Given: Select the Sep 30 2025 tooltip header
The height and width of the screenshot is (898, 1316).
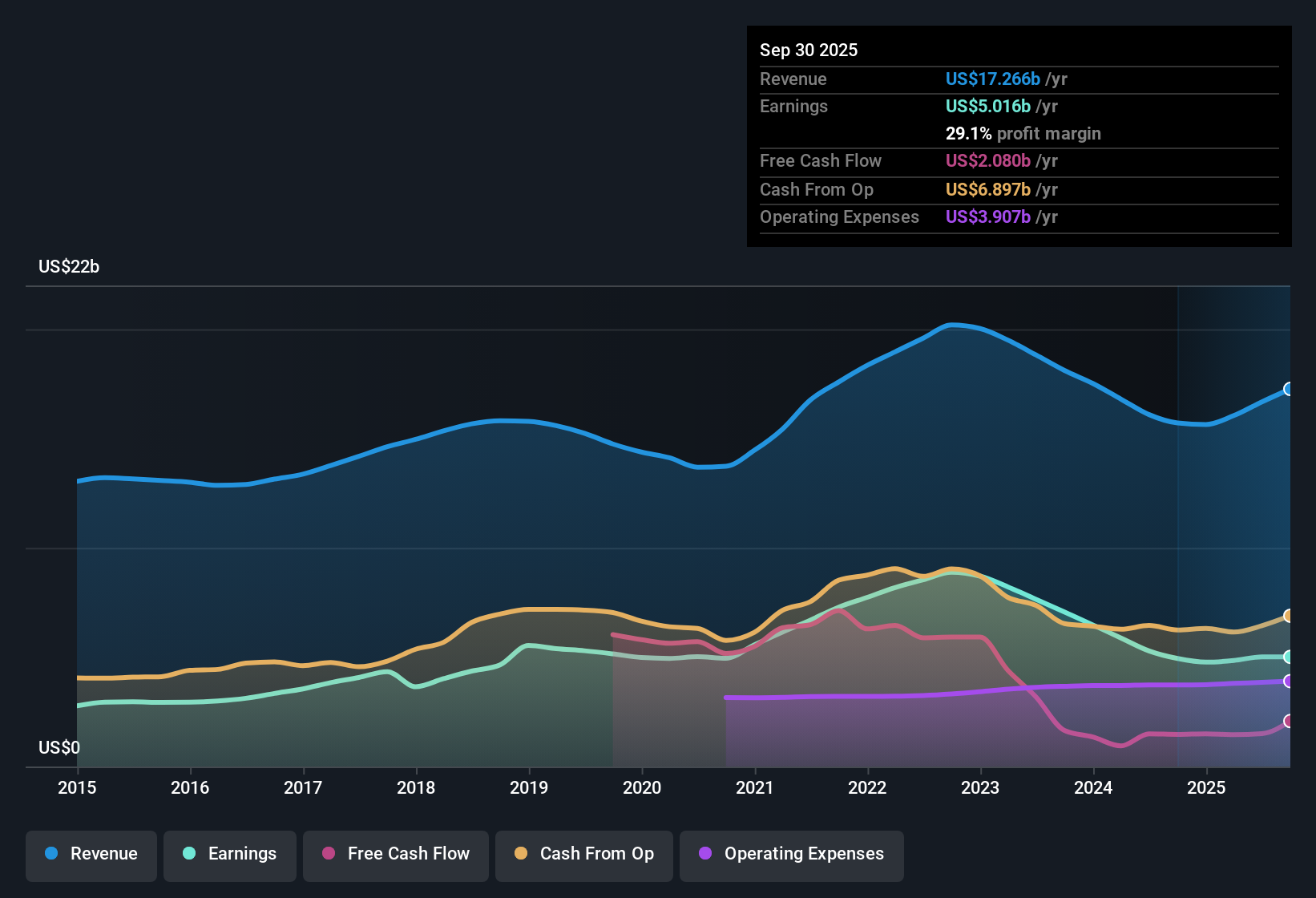Looking at the screenshot, I should pyautogui.click(x=809, y=50).
